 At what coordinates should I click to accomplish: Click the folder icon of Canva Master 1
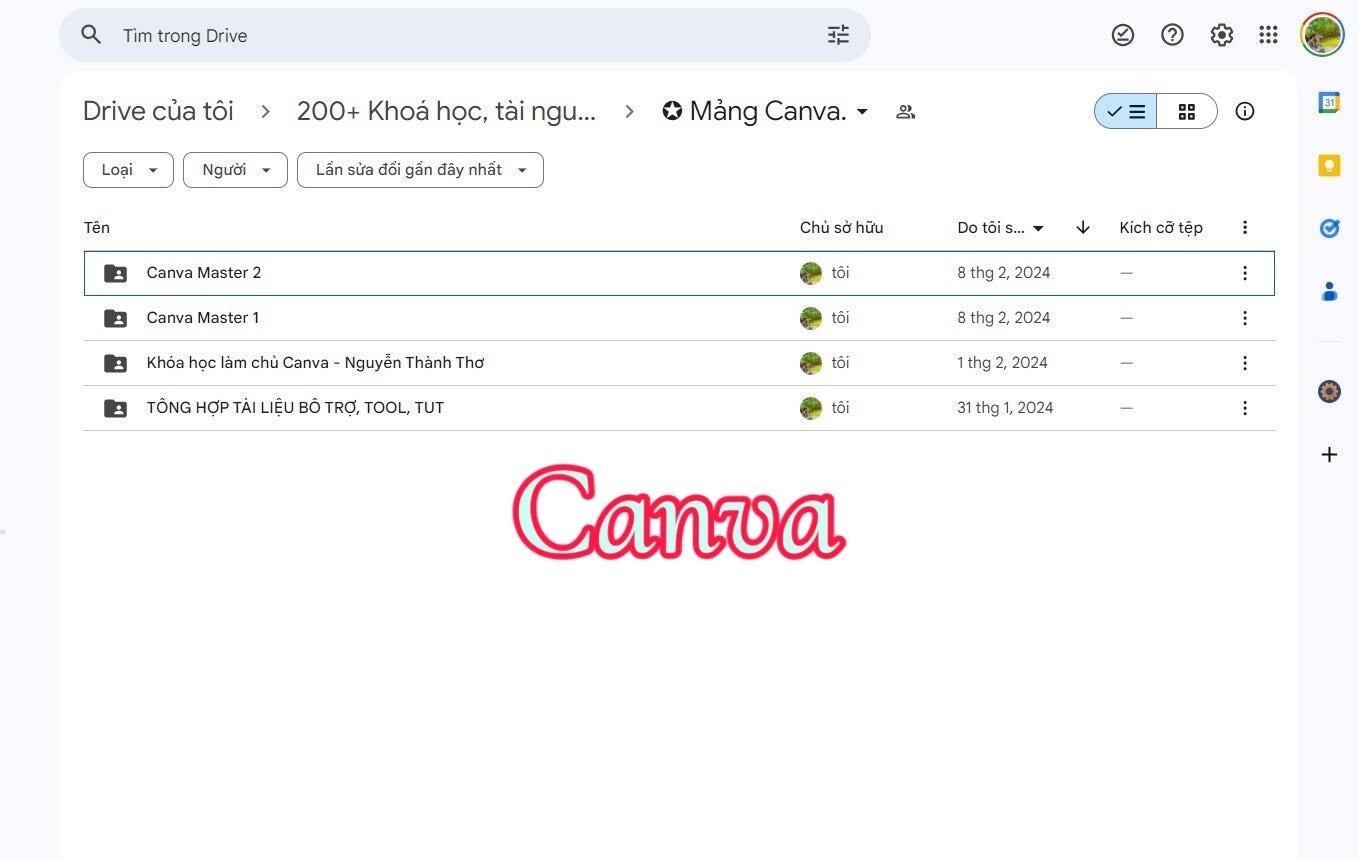click(x=116, y=318)
